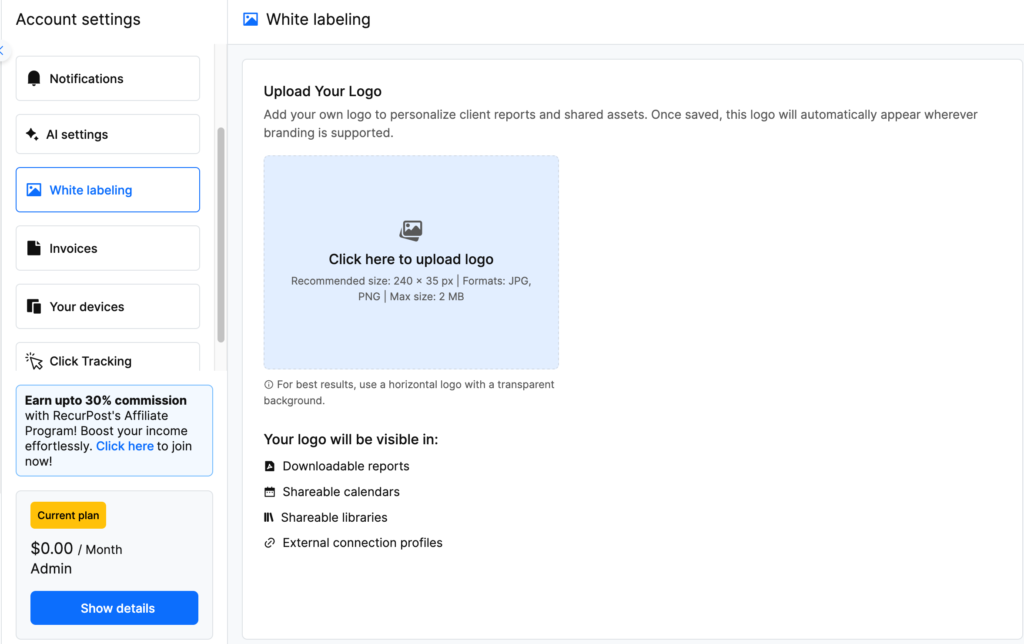Click the Click Tracking cursor icon
1024x644 pixels.
coord(34,361)
